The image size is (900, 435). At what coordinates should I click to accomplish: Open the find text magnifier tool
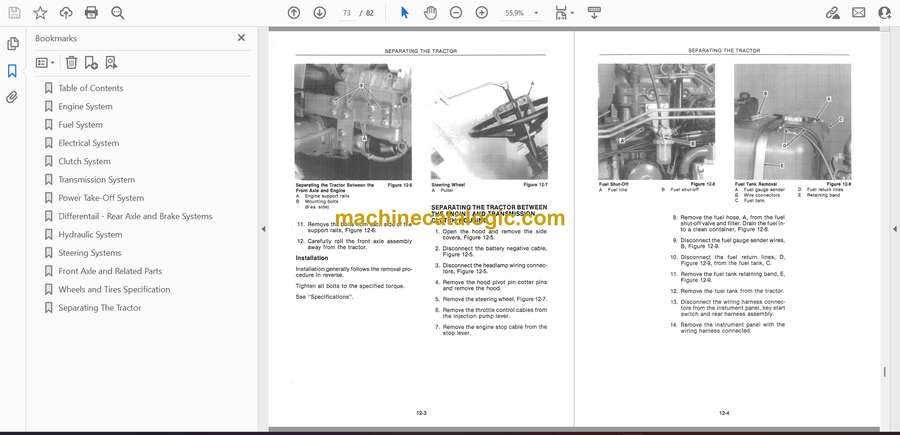coord(118,13)
